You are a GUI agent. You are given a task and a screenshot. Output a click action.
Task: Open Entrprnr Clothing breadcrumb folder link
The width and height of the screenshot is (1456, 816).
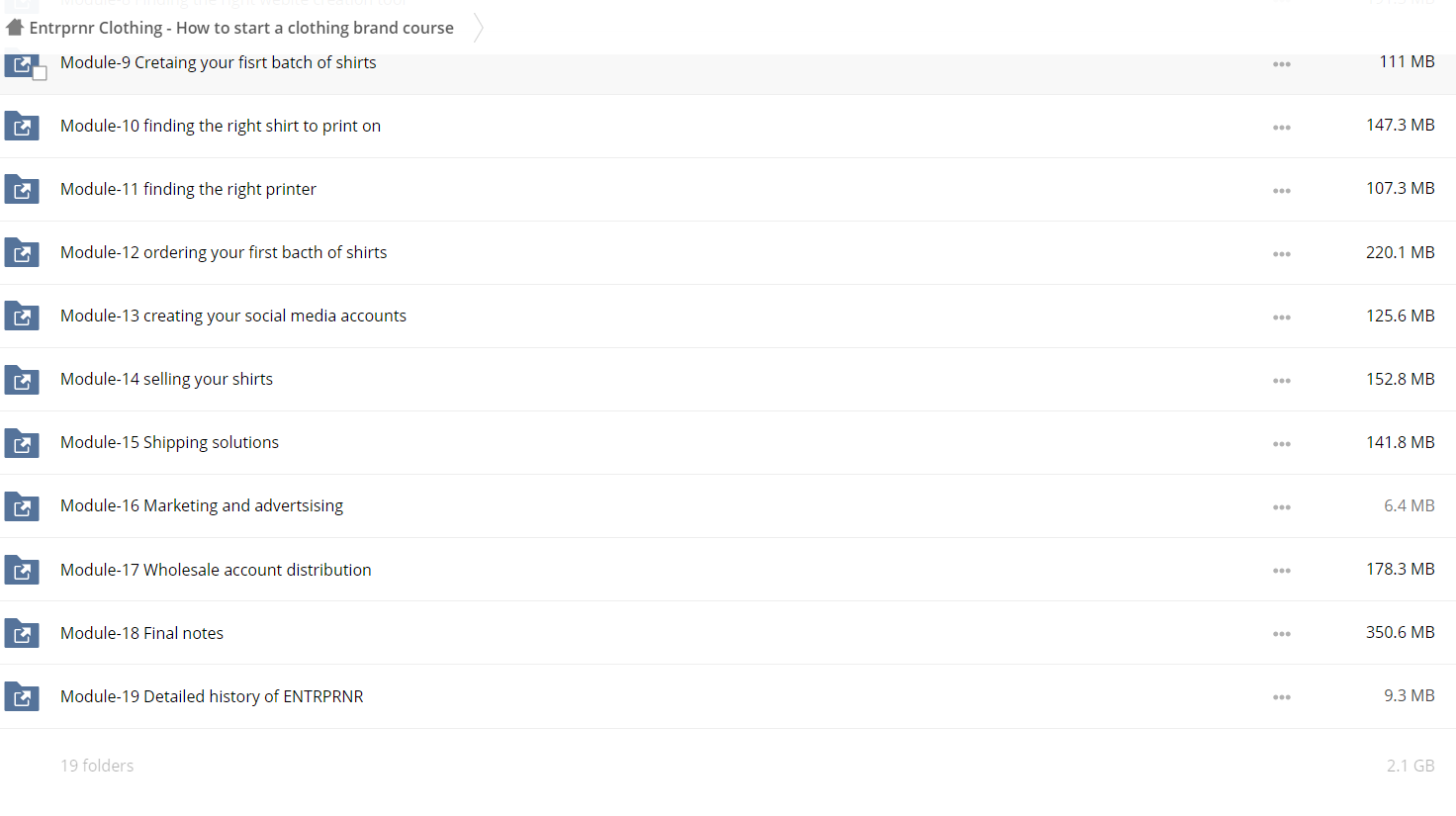point(241,28)
